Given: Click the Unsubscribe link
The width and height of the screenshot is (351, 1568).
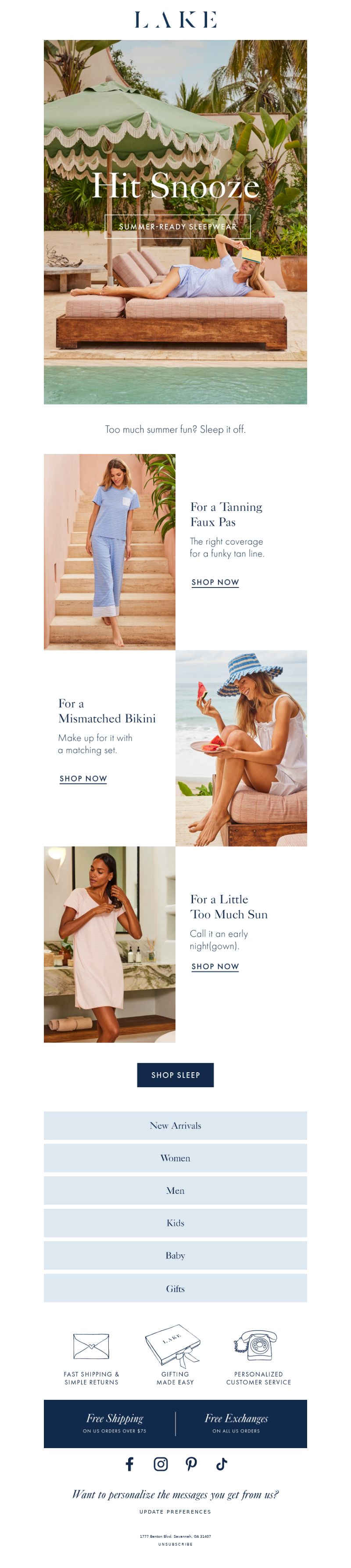Looking at the screenshot, I should pos(175,1544).
